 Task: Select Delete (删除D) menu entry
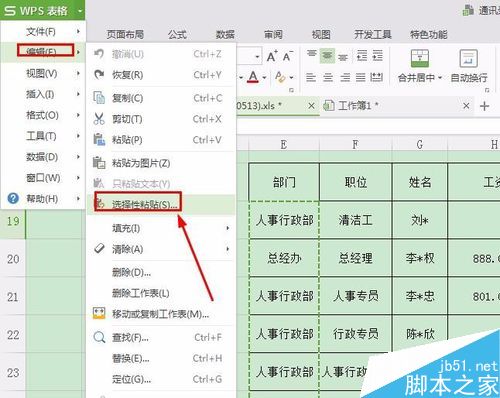[x=161, y=272]
